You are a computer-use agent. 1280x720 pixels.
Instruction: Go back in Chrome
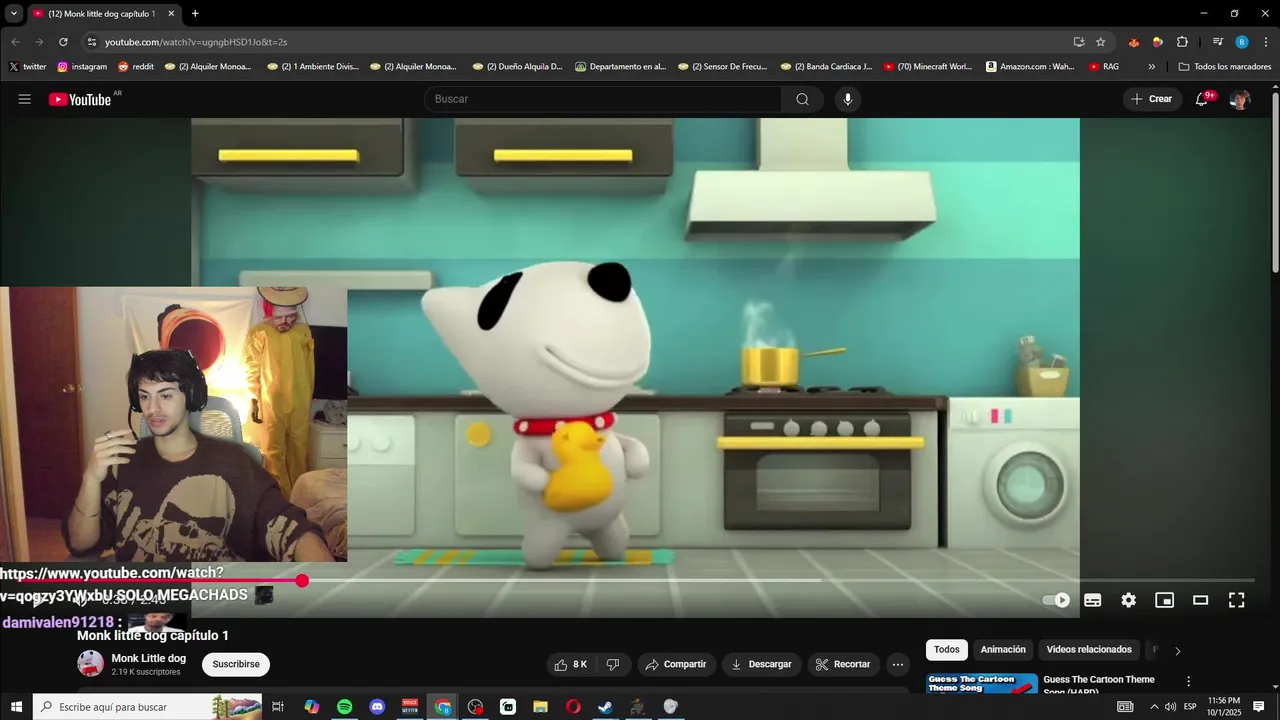pos(15,42)
